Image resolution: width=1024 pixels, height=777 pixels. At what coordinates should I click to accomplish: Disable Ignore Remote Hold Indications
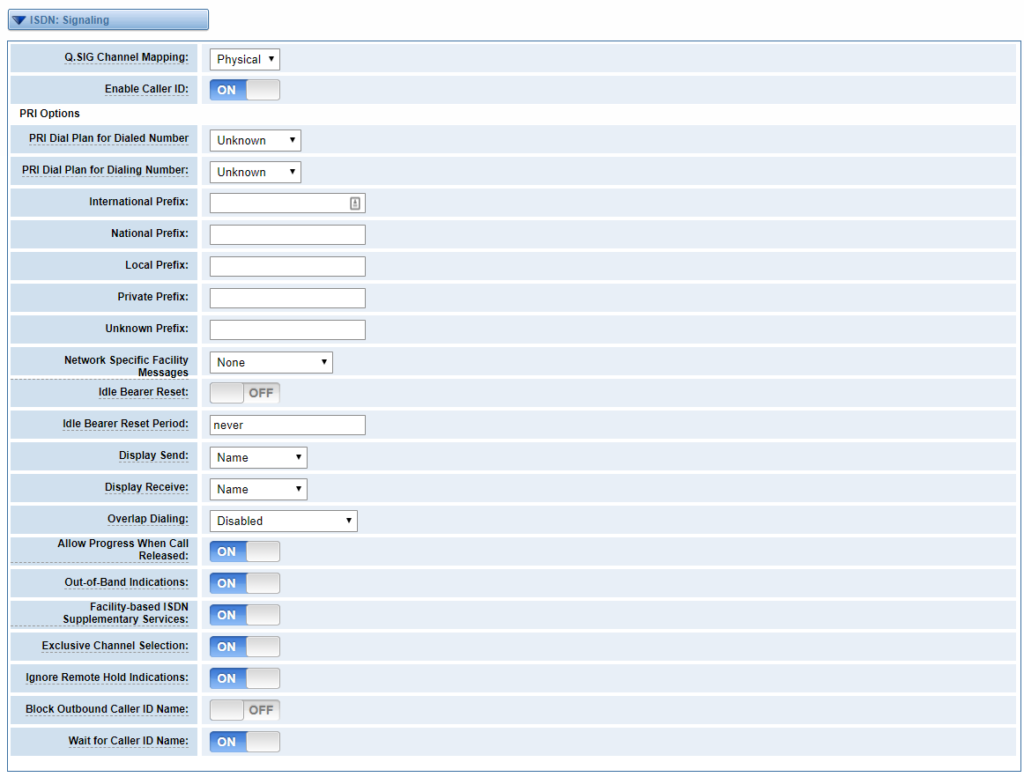pos(244,678)
